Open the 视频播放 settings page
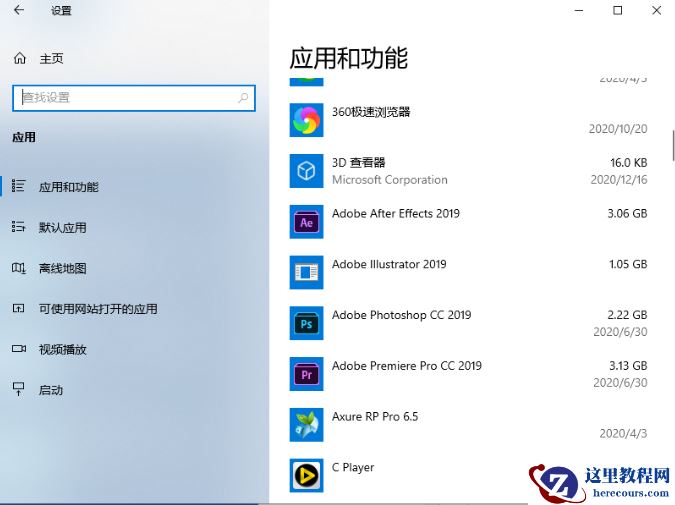 (62, 349)
